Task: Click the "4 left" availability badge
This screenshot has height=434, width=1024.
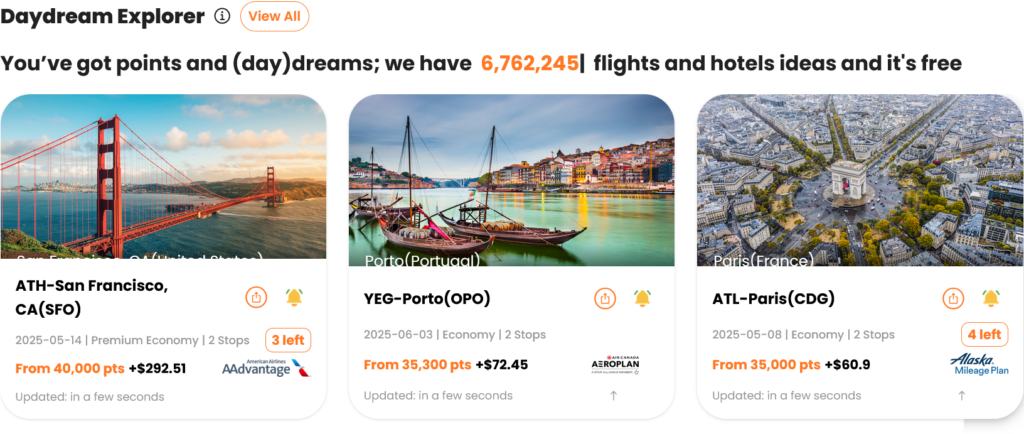Action: [x=984, y=334]
